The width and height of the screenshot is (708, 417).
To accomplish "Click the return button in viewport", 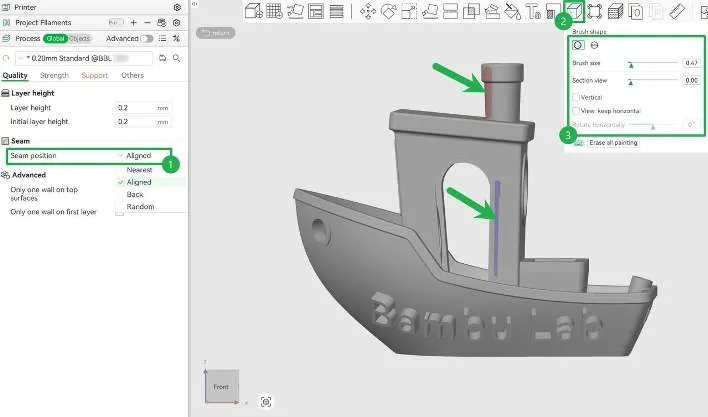I will [215, 32].
